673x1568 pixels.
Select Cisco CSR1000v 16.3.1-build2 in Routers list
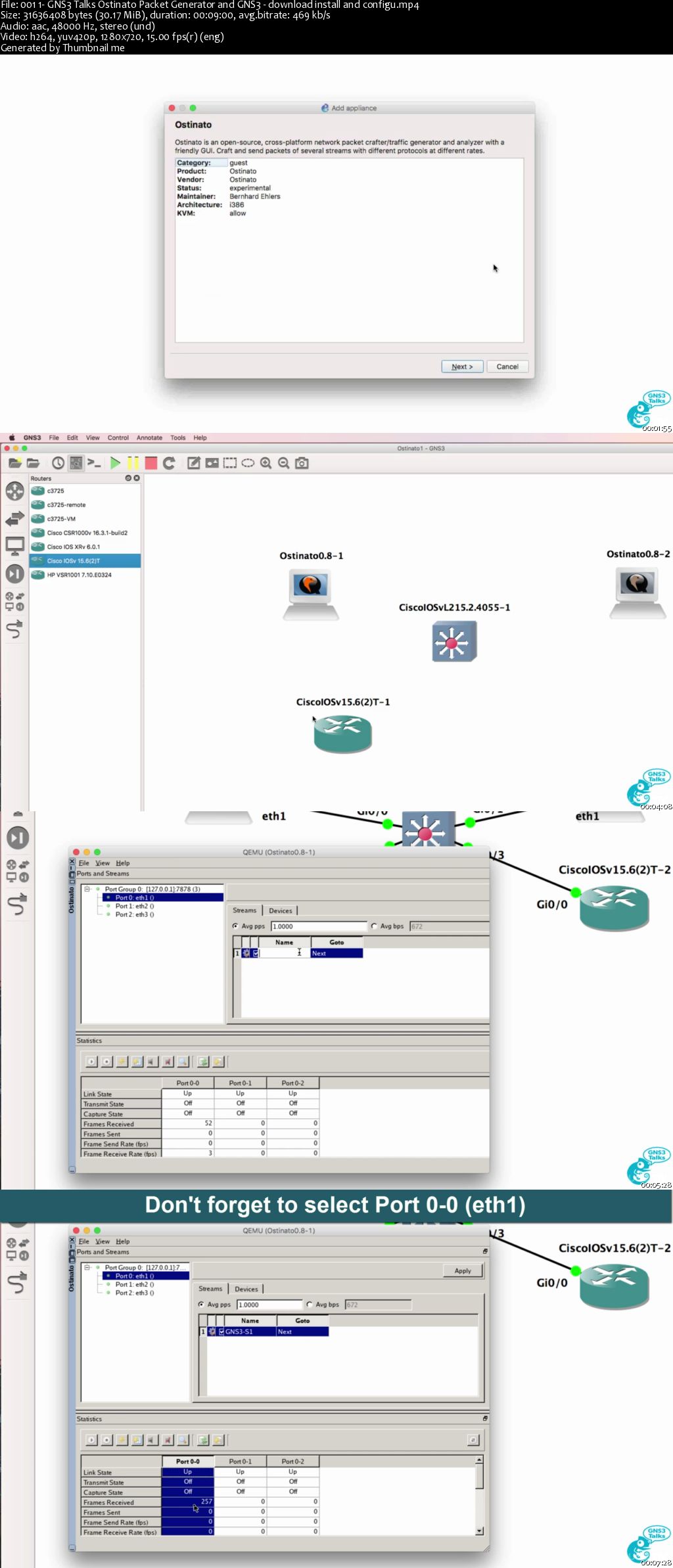[x=85, y=533]
